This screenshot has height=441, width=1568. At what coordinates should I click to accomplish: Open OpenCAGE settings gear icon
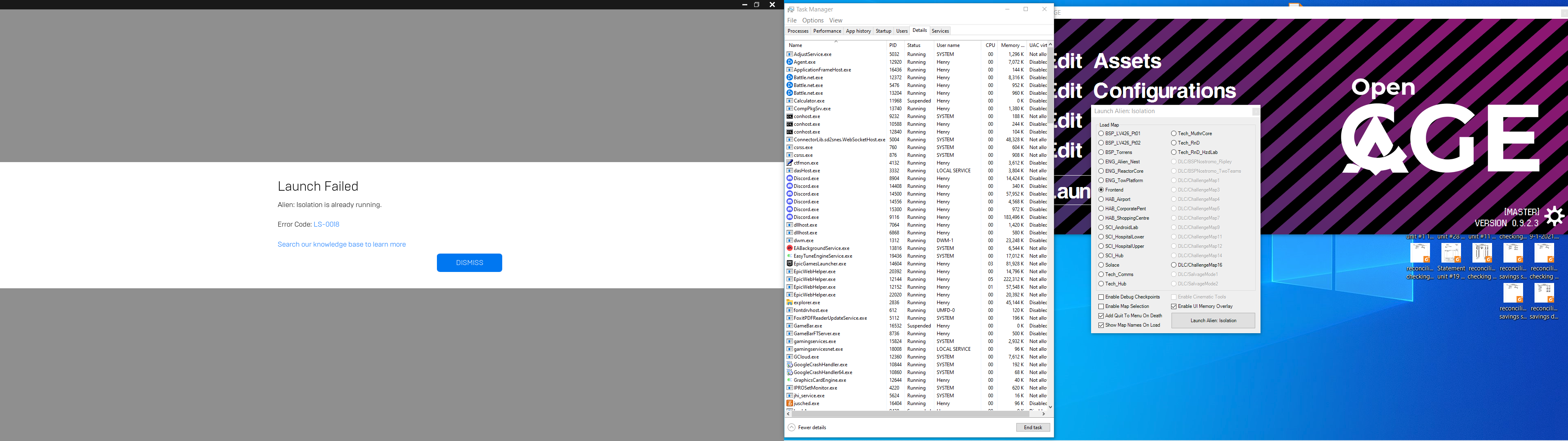click(1554, 216)
